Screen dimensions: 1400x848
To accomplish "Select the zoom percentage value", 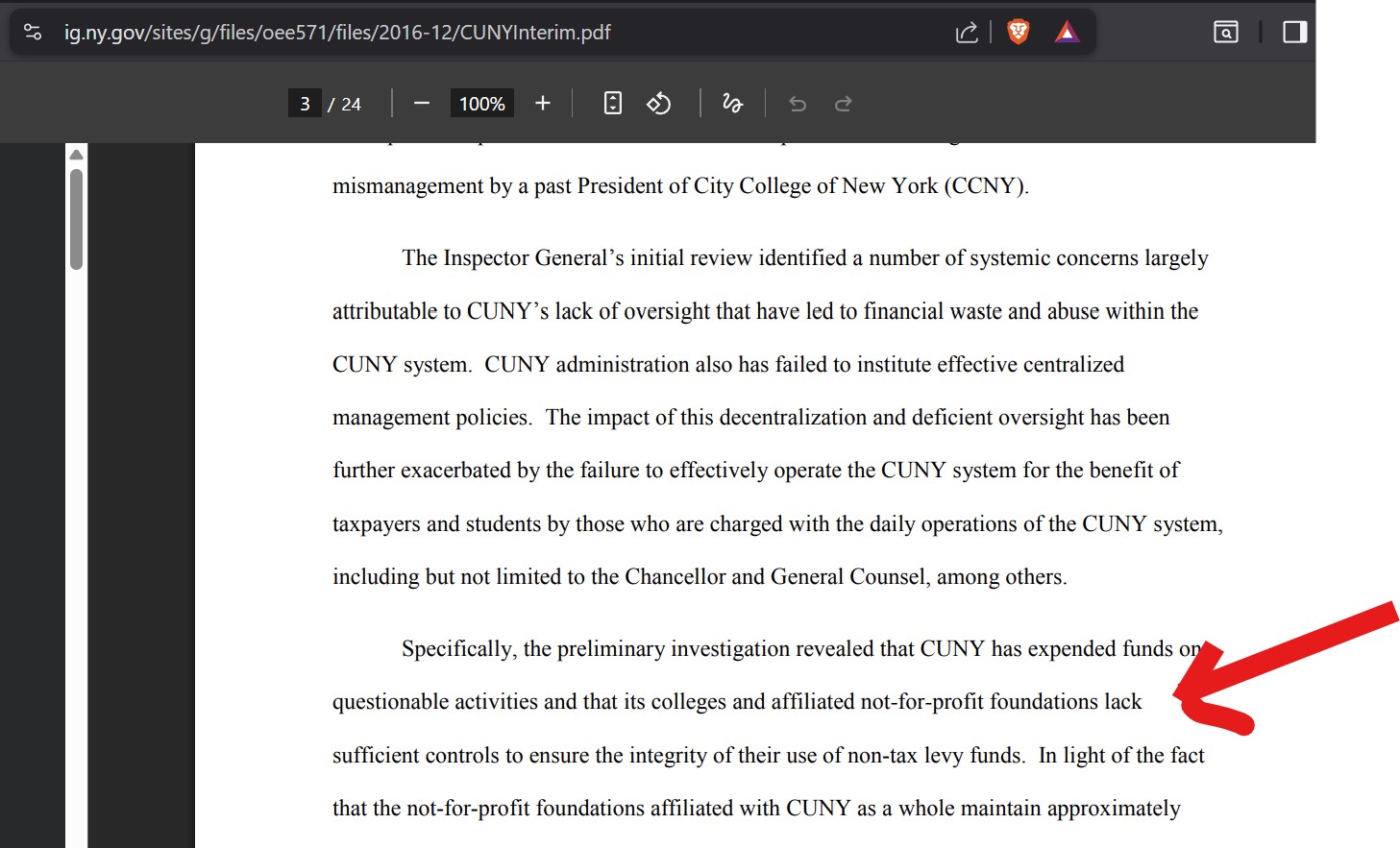I will (481, 103).
